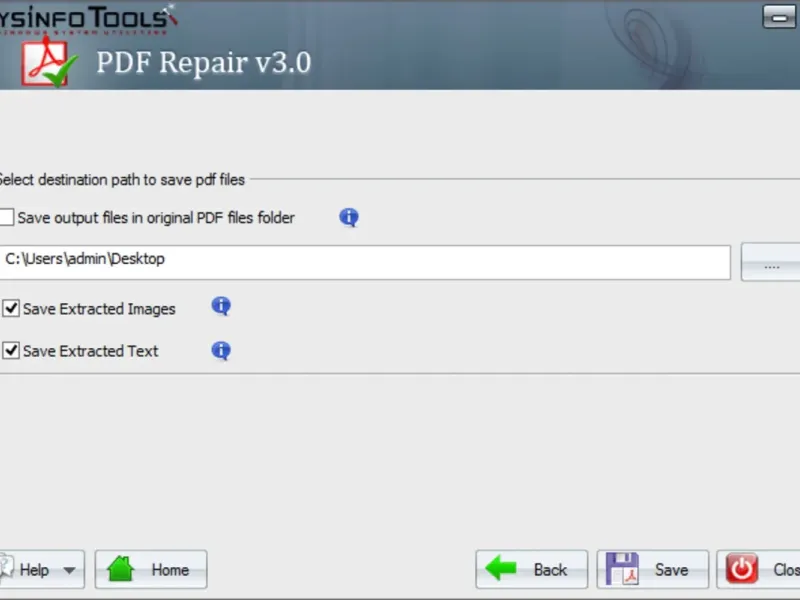Viewport: 800px width, 600px height.
Task: Click the Help button label
Action: click(x=34, y=570)
